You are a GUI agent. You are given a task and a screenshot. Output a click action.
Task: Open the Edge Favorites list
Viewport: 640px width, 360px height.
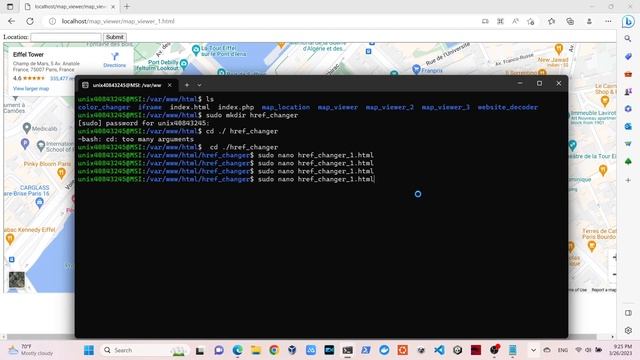click(x=551, y=21)
